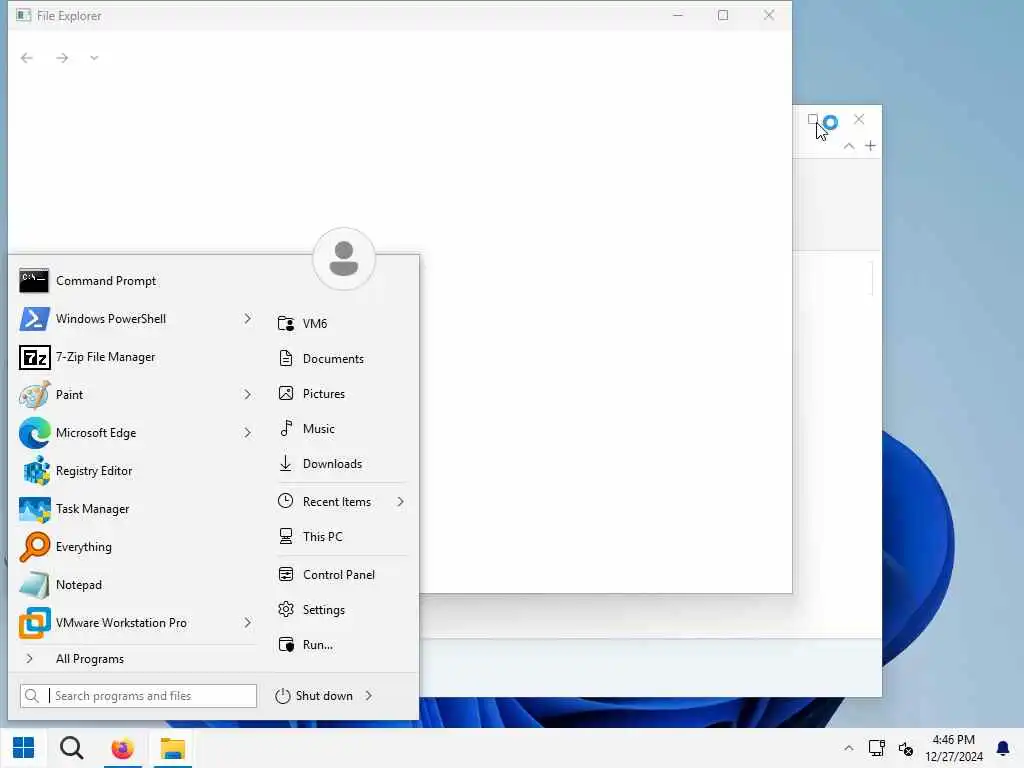
Task: Minimize the File Explorer window
Action: 679,15
